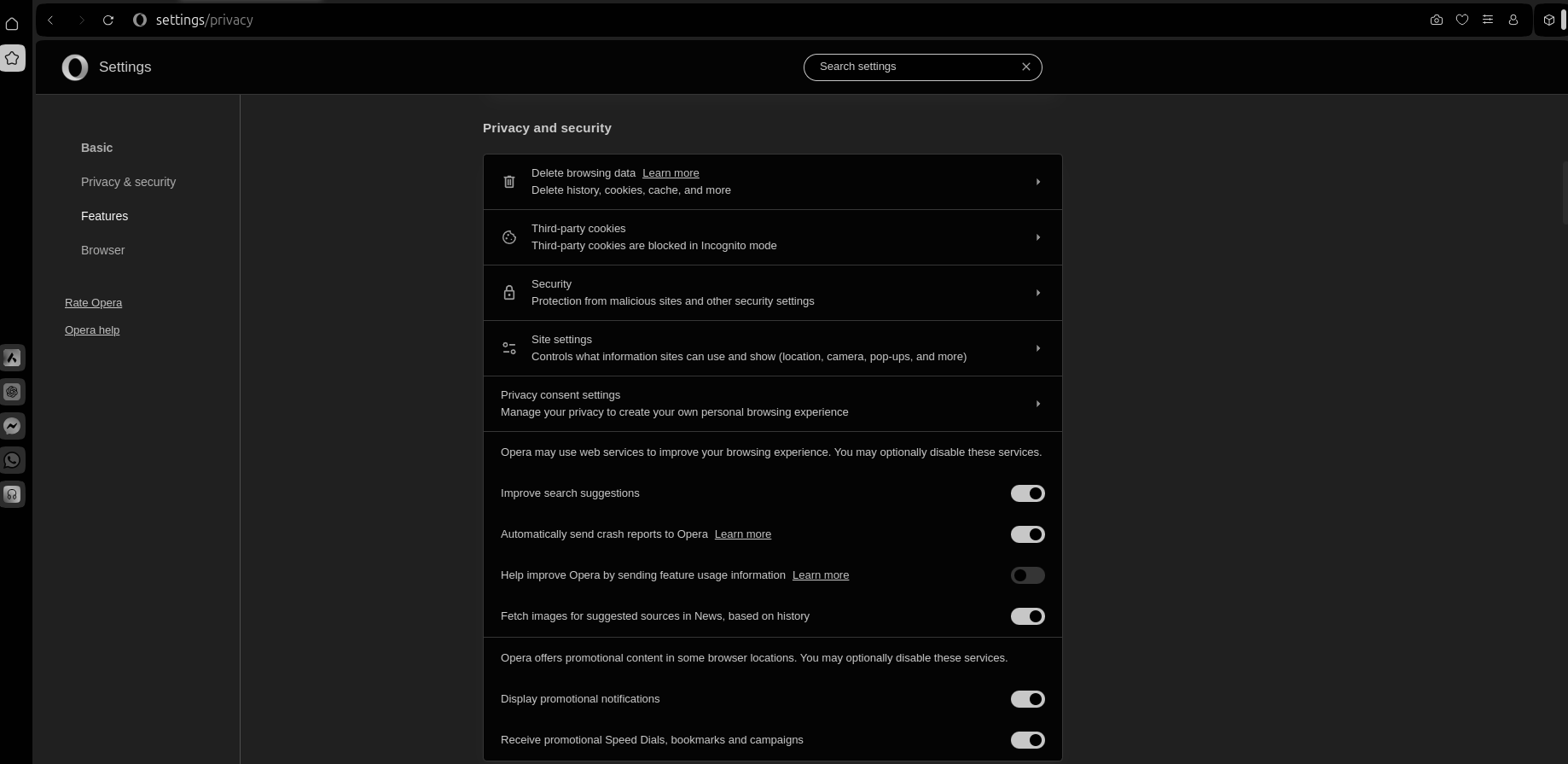The image size is (1568, 764).
Task: Click the Opera logo beside Settings
Action: pos(75,67)
